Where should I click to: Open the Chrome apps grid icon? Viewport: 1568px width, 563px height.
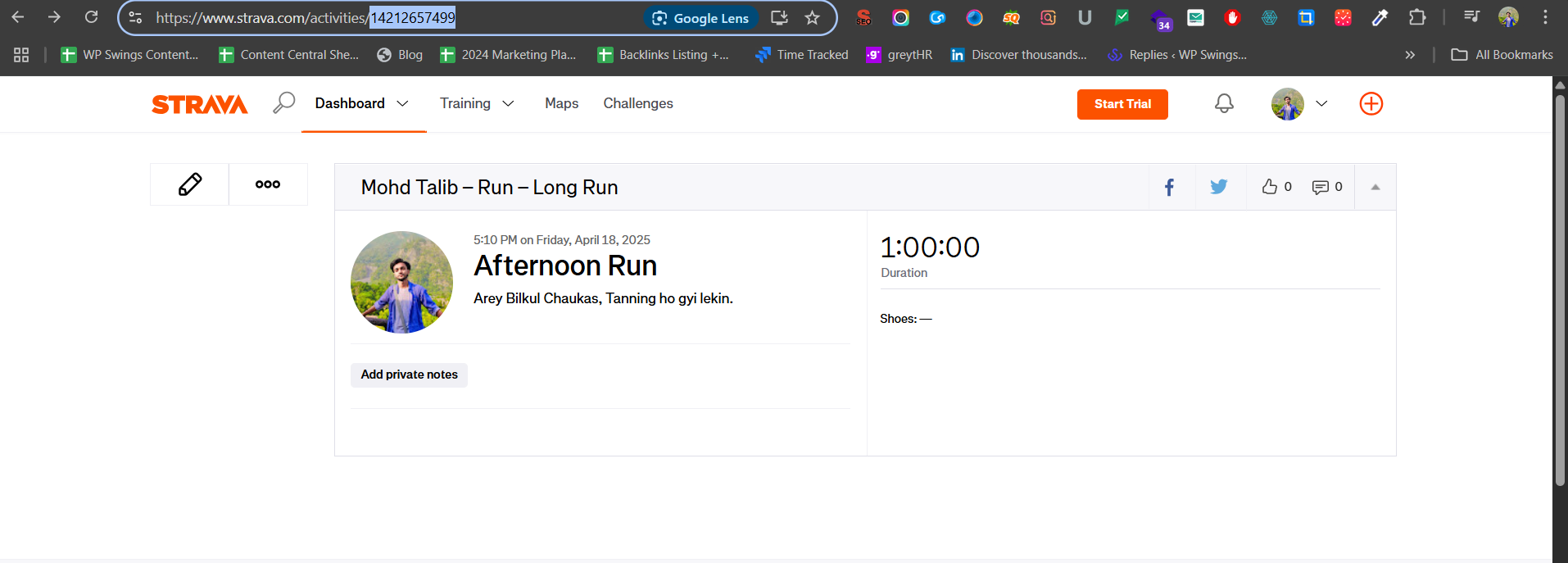21,55
